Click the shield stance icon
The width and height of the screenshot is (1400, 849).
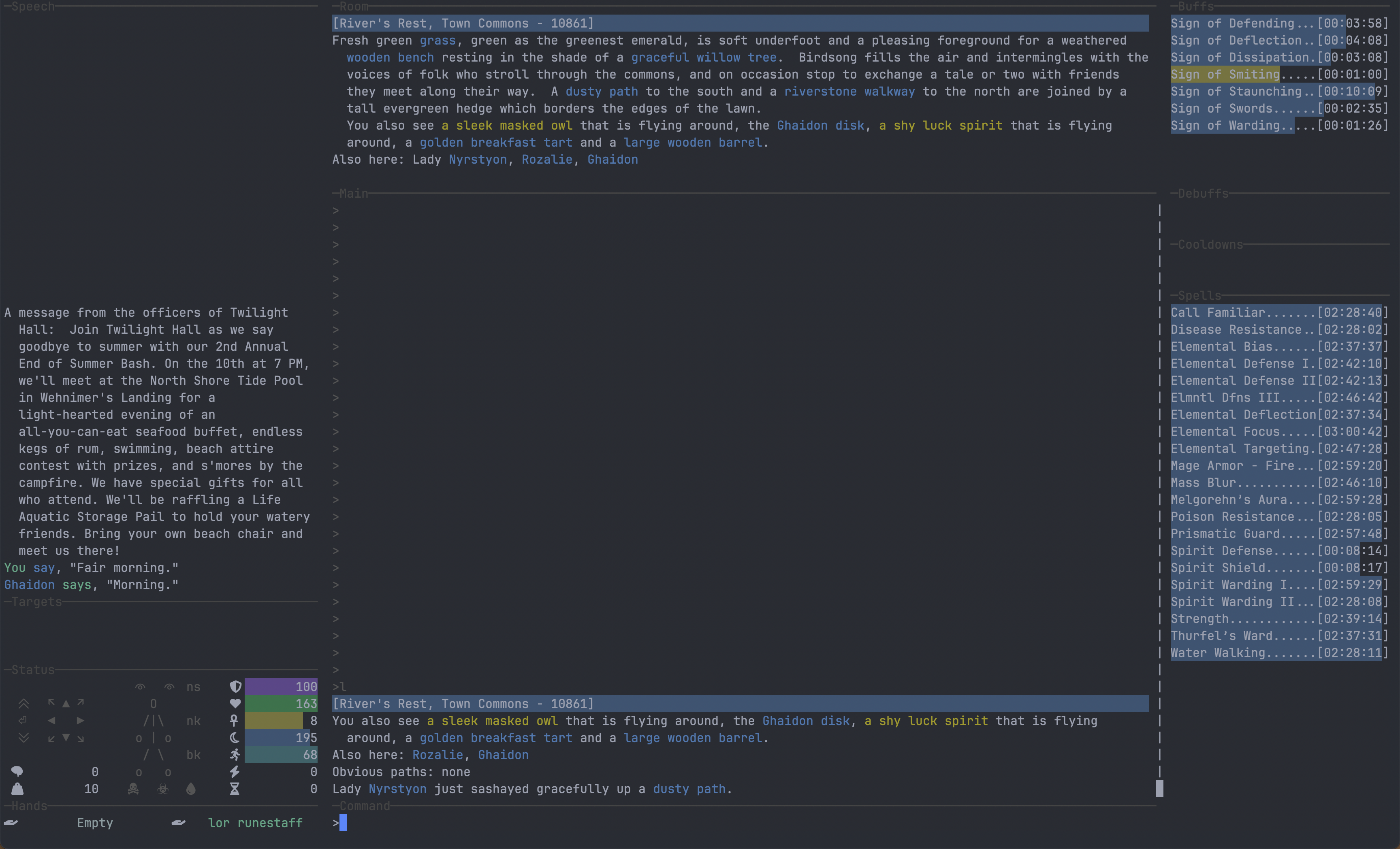coord(235,687)
